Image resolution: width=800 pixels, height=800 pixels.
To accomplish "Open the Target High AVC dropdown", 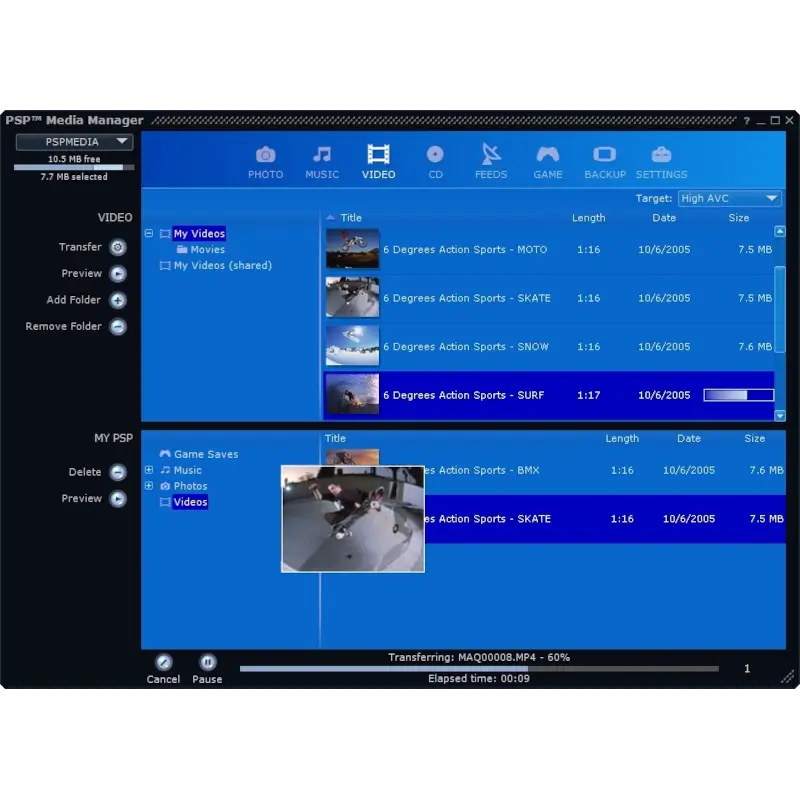I will click(x=730, y=199).
